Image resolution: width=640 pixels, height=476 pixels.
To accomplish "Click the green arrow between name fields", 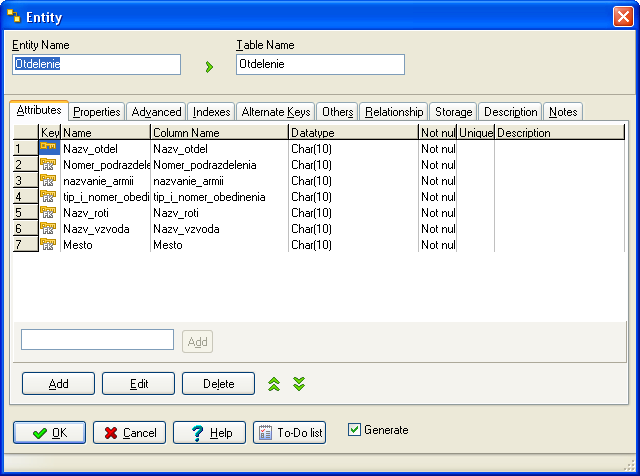I will click(209, 67).
